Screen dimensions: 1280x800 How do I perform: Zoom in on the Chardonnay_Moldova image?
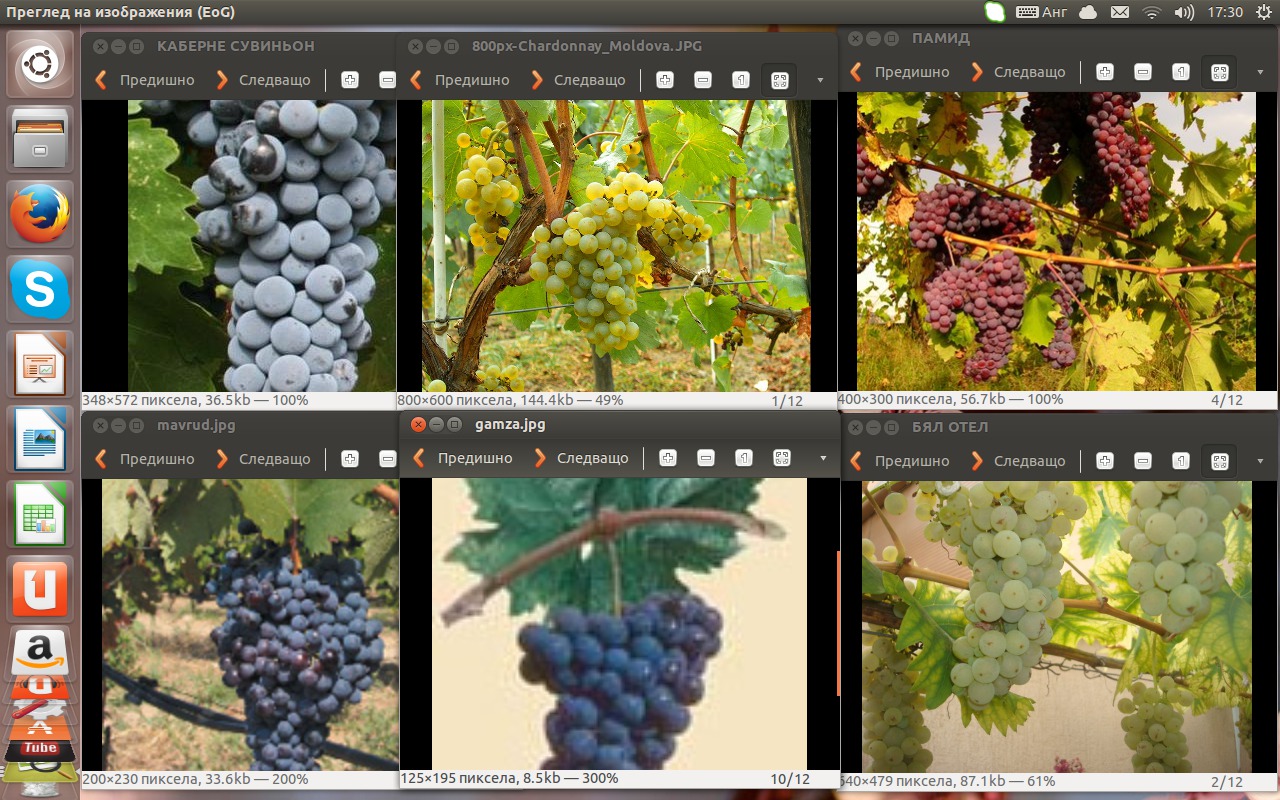coord(665,80)
